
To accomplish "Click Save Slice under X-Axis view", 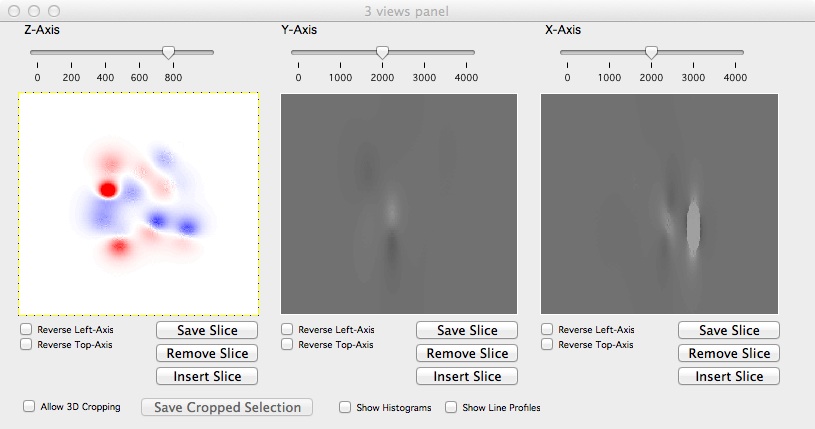I will click(728, 330).
